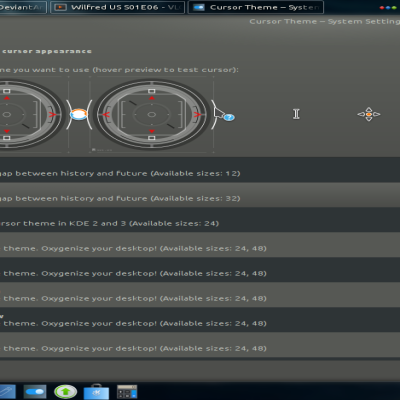Click the three colored dots in top-right panel
This screenshot has width=400, height=400.
tap(388, 8)
